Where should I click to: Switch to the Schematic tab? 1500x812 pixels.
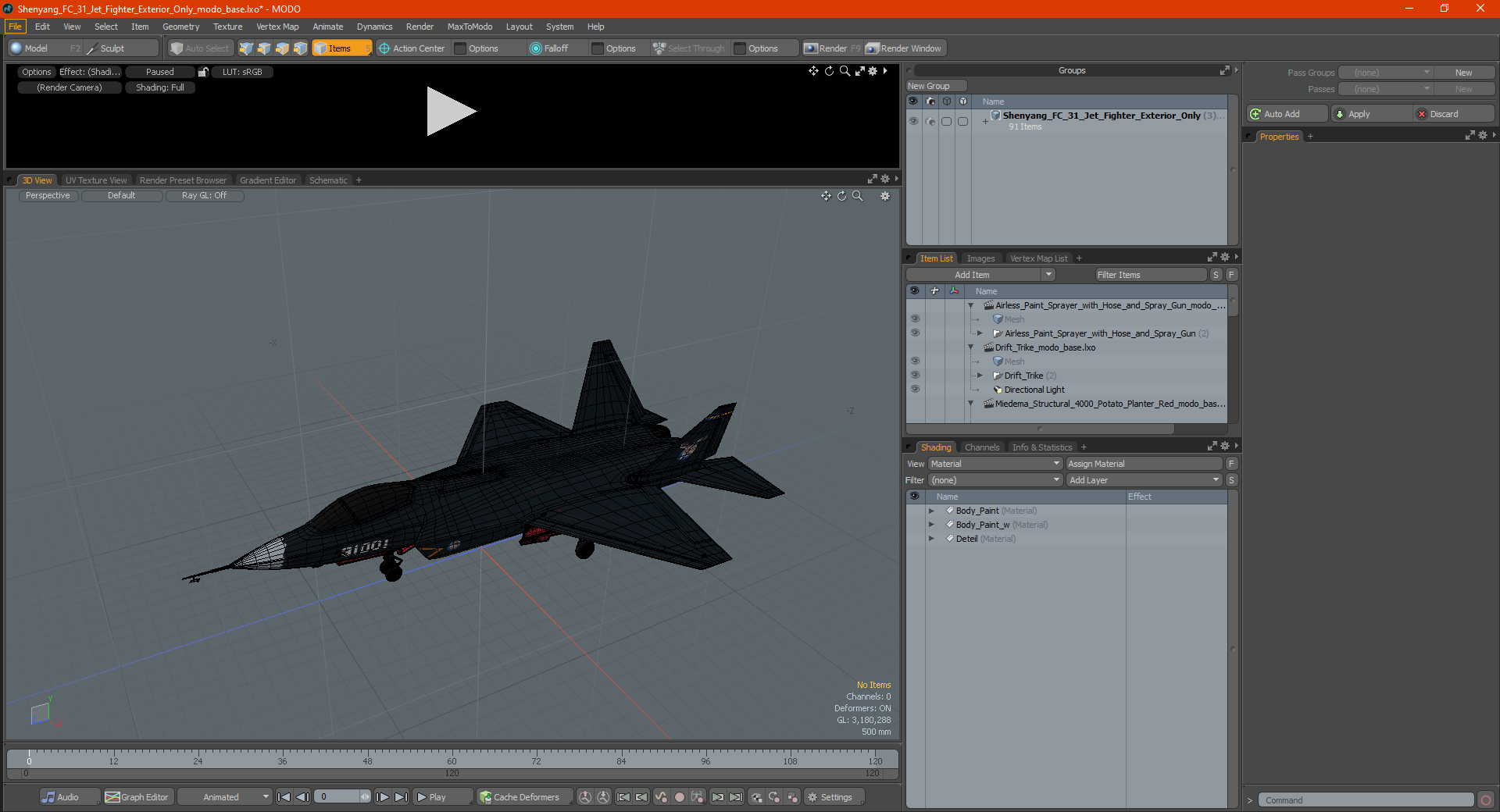[328, 180]
